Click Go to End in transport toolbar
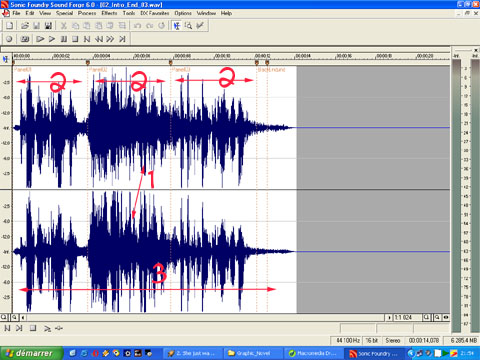This screenshot has width=480, height=360. coord(122,39)
